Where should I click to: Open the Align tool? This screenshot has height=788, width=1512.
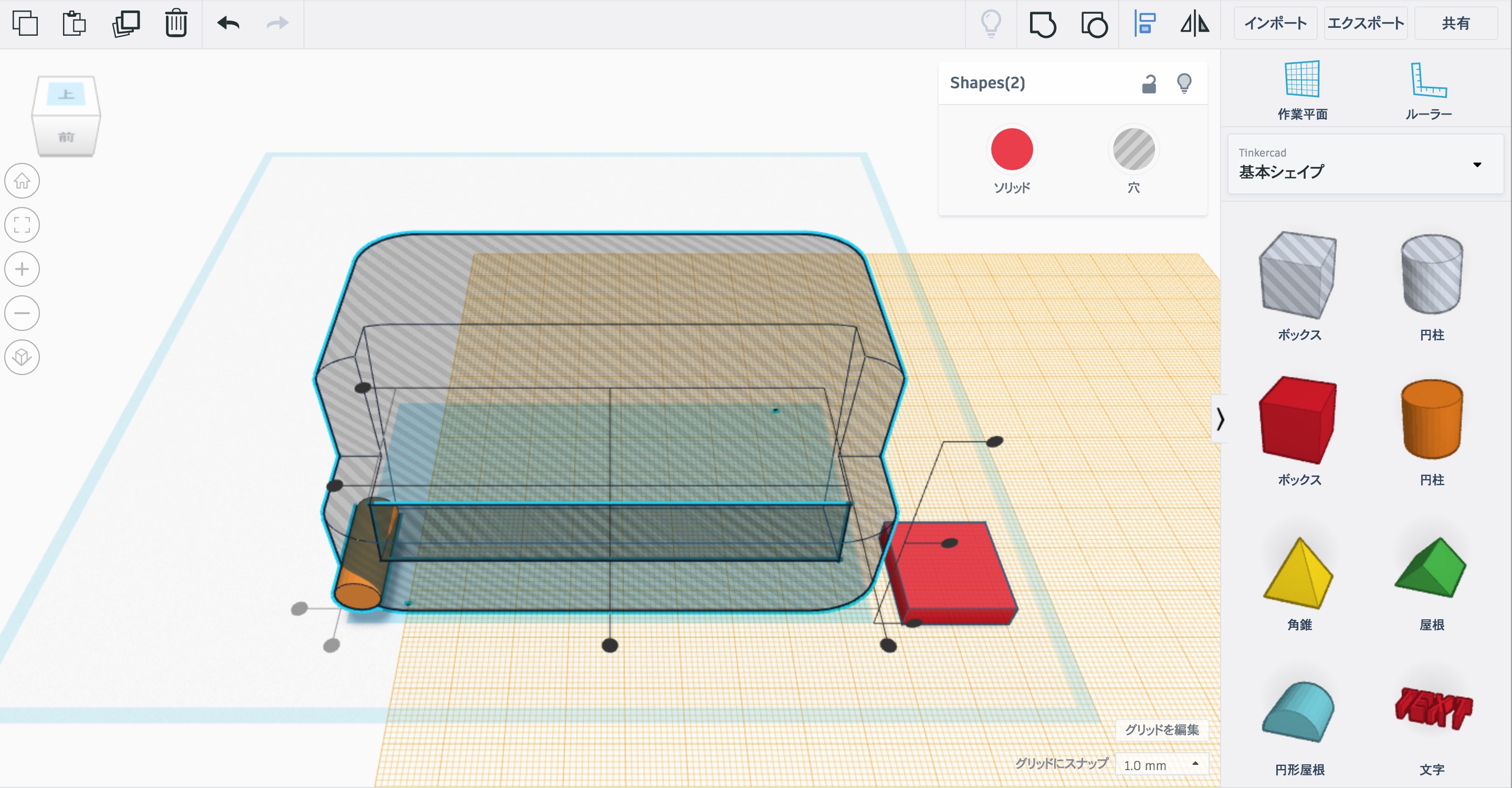pos(1144,24)
